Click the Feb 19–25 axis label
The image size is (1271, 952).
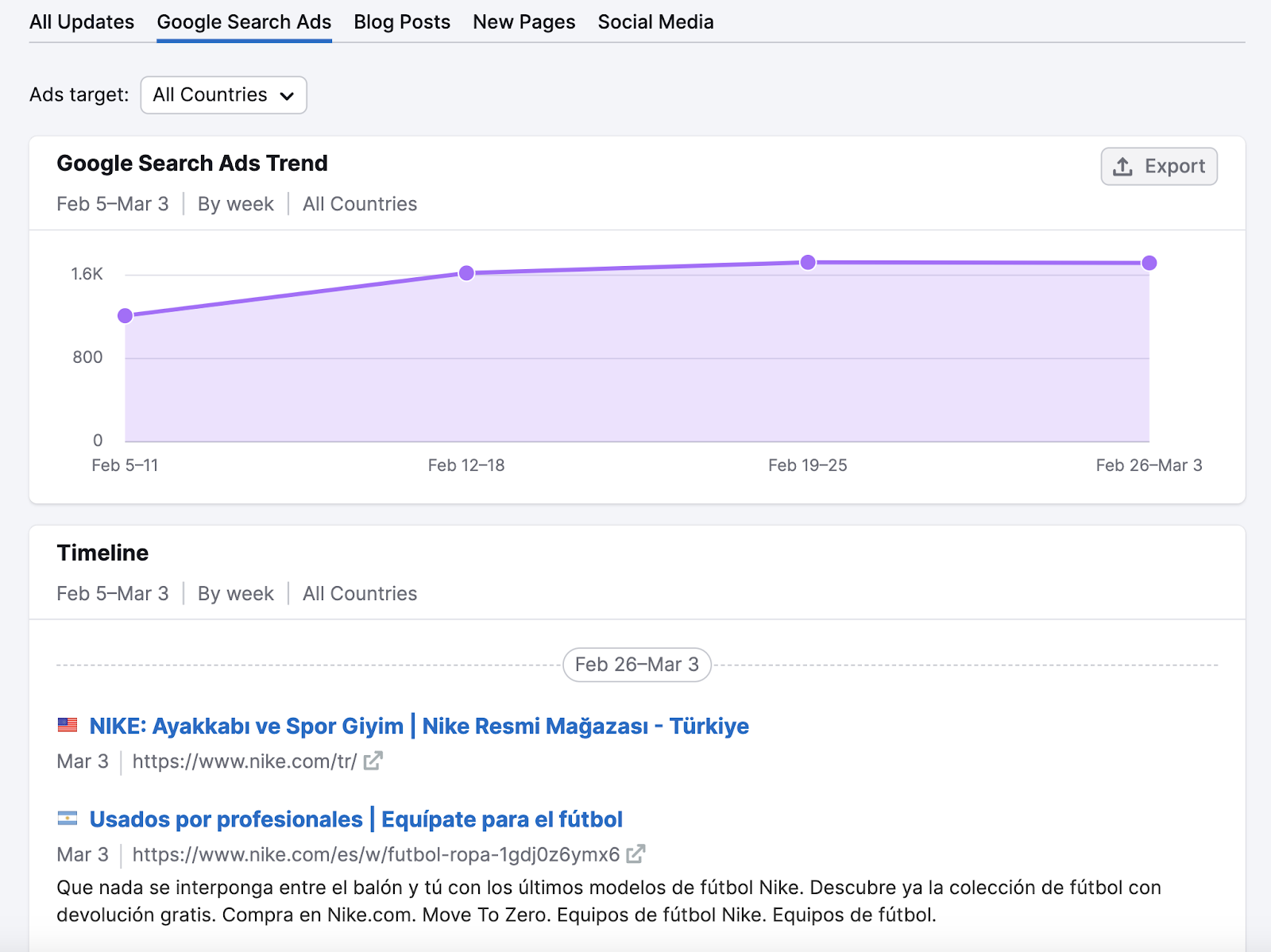click(808, 465)
